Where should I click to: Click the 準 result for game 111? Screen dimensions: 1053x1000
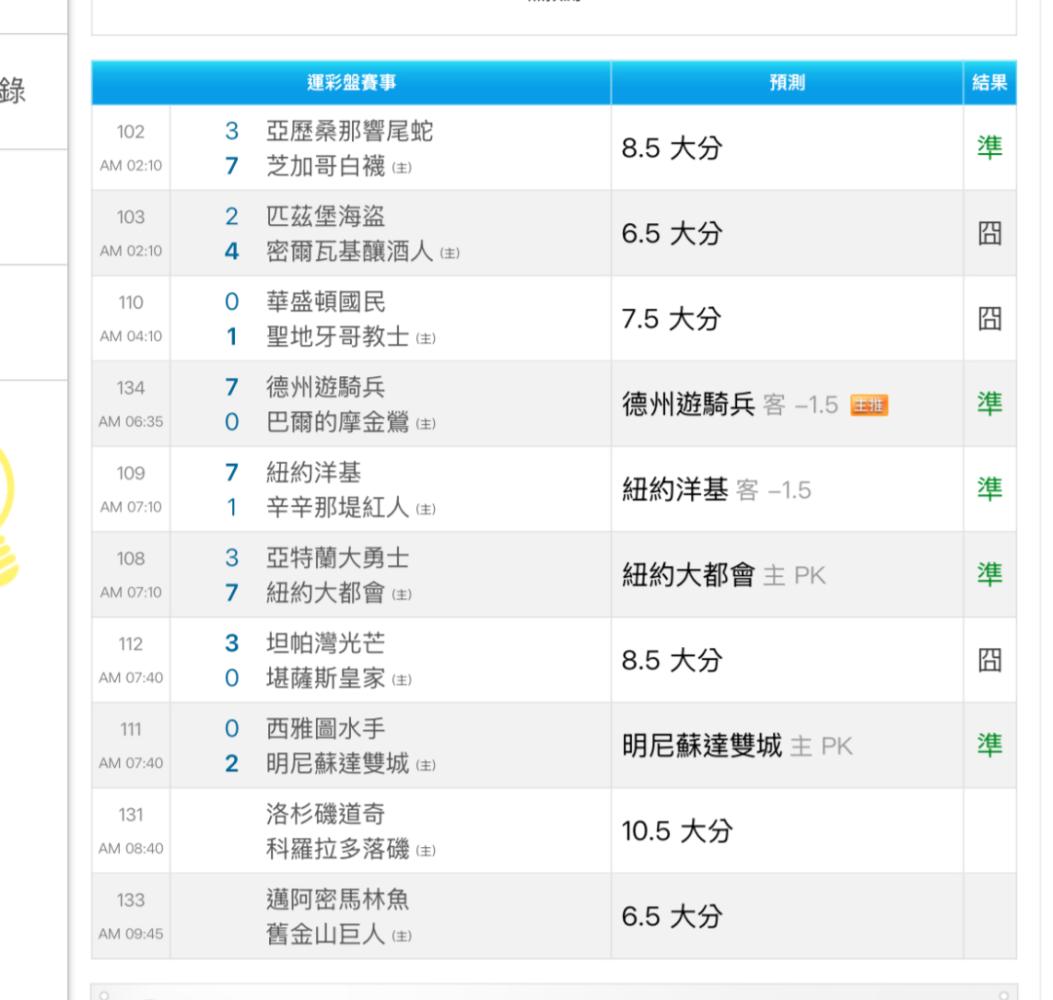coord(989,744)
